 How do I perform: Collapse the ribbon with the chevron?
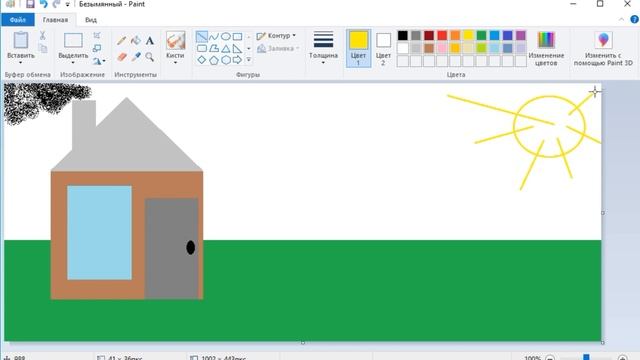621,19
